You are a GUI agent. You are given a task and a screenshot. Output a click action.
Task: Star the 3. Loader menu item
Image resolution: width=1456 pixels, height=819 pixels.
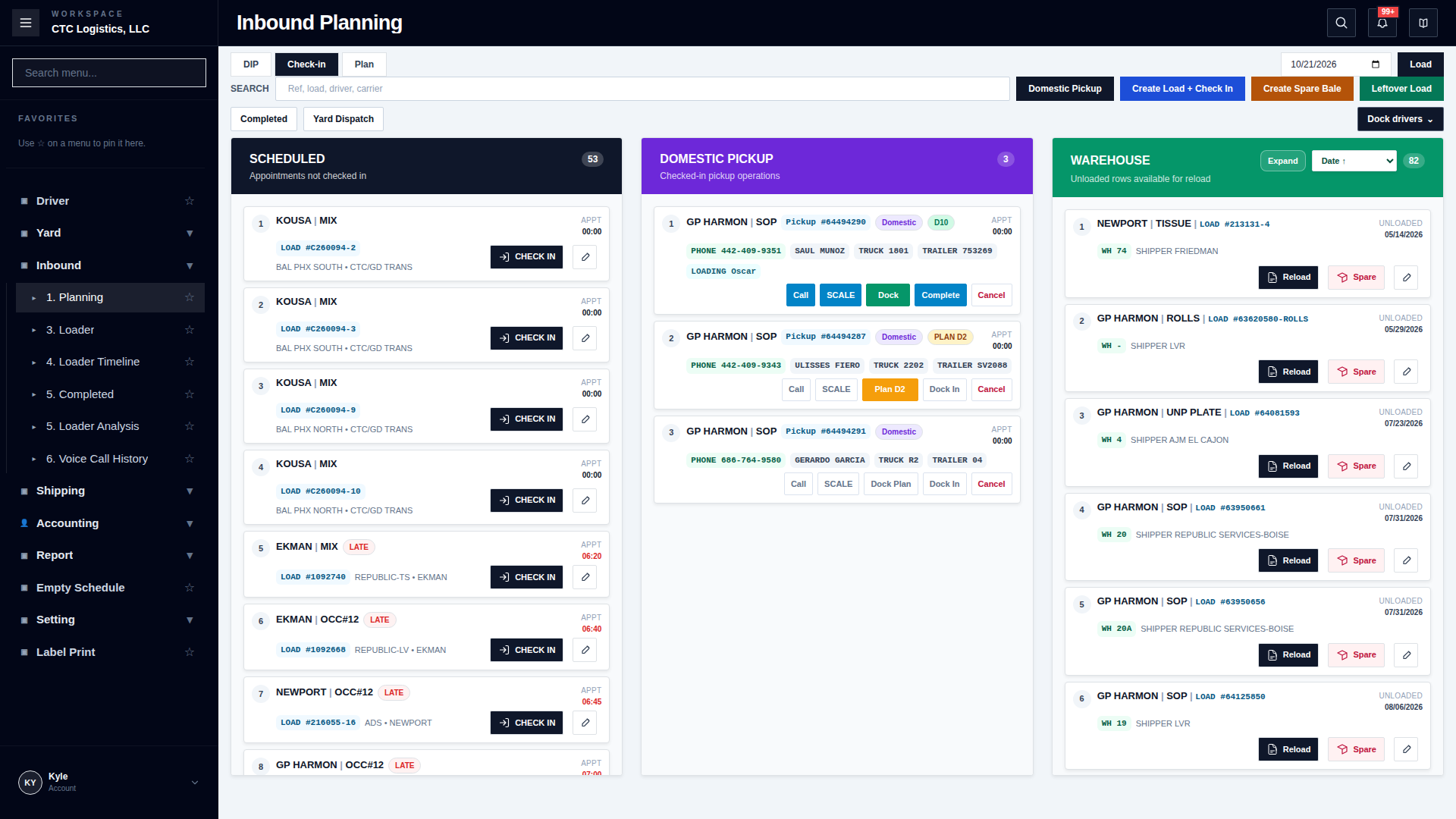tap(190, 330)
